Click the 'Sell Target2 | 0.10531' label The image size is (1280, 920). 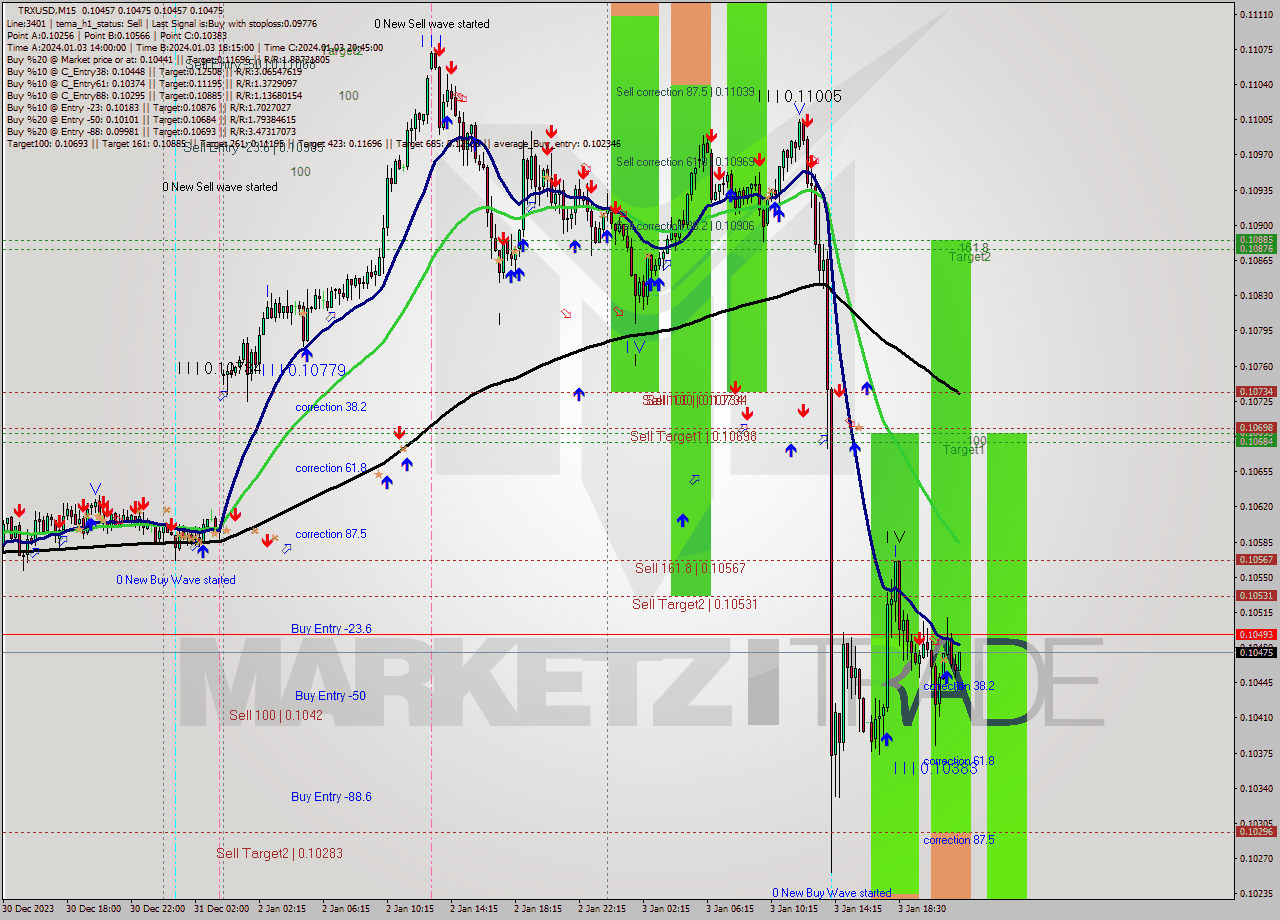point(694,604)
